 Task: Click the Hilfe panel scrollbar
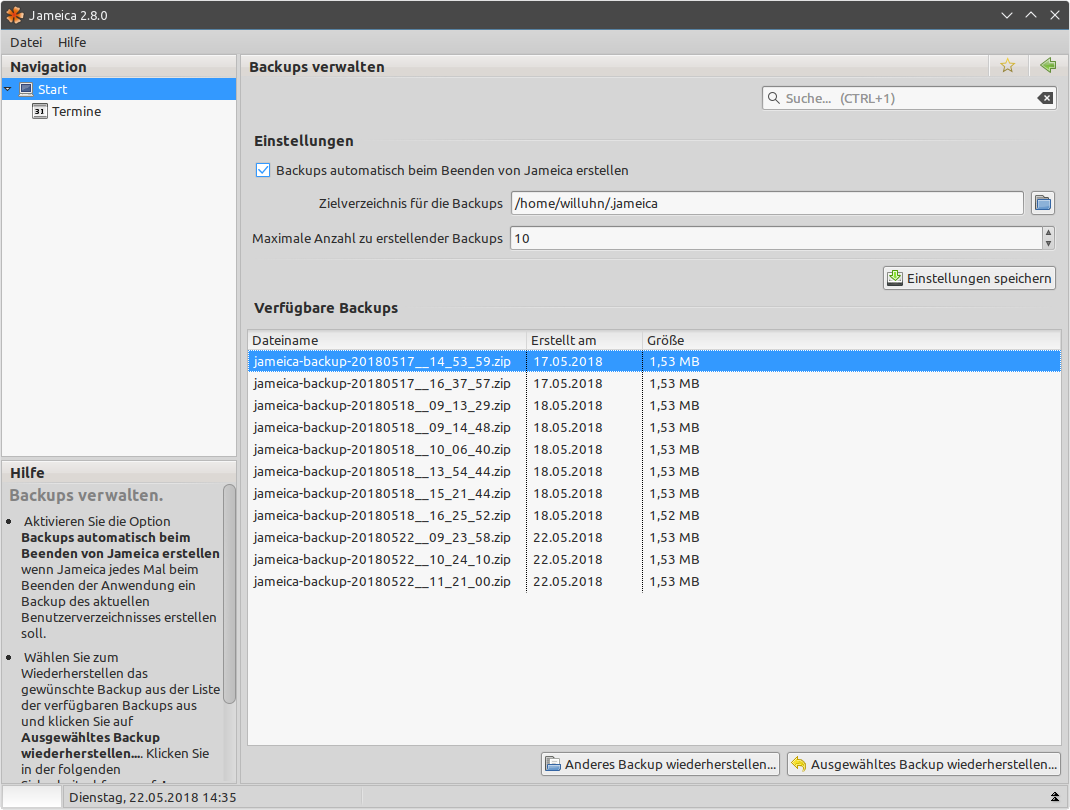point(229,594)
